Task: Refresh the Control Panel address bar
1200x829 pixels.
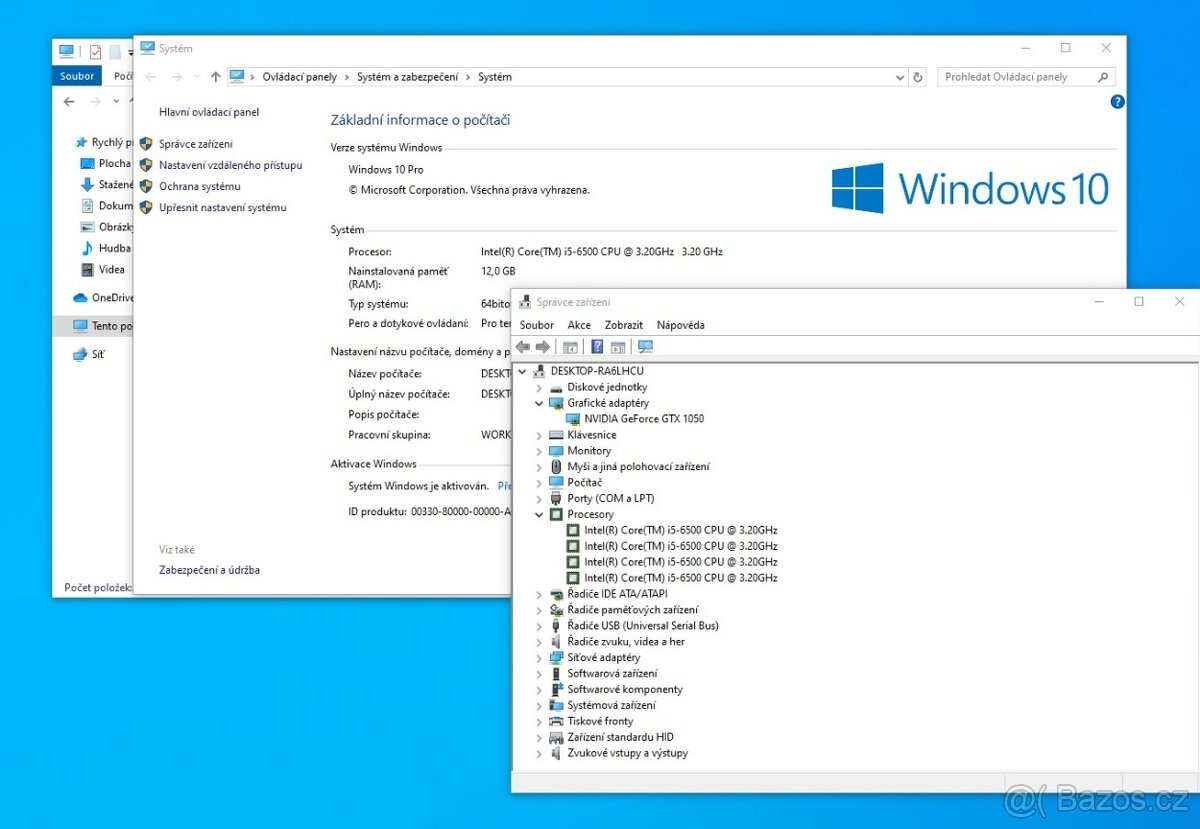Action: pyautogui.click(x=918, y=77)
